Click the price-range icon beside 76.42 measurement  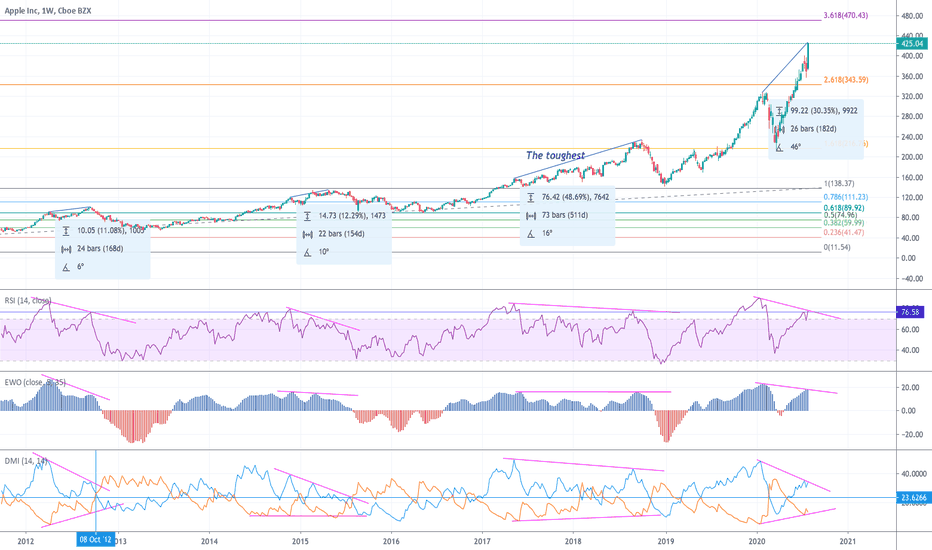pos(531,197)
